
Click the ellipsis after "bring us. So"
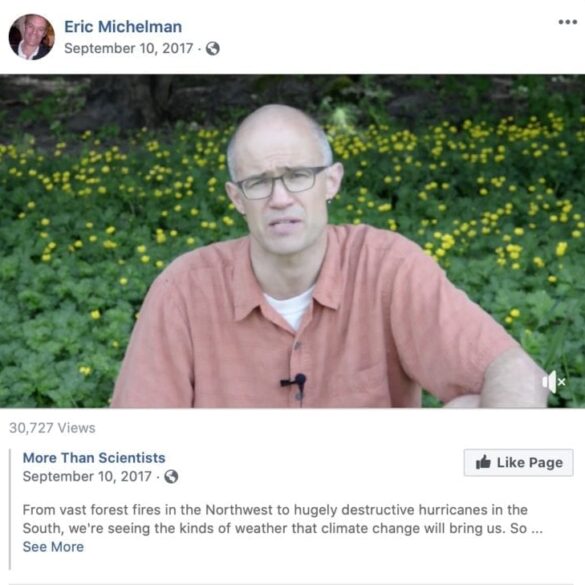point(536,530)
